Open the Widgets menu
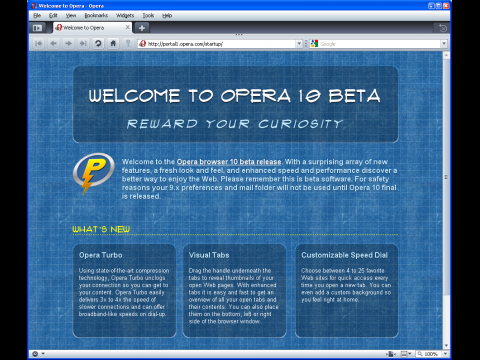 coord(125,15)
